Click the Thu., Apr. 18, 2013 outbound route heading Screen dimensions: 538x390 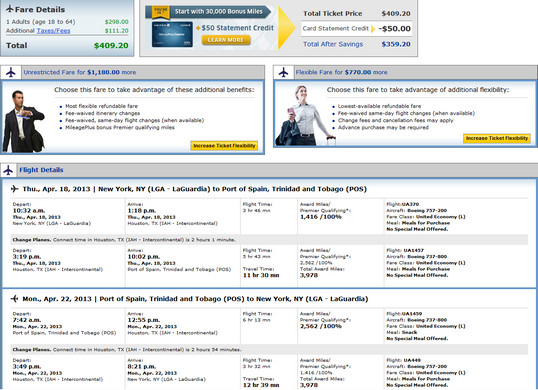[195, 189]
